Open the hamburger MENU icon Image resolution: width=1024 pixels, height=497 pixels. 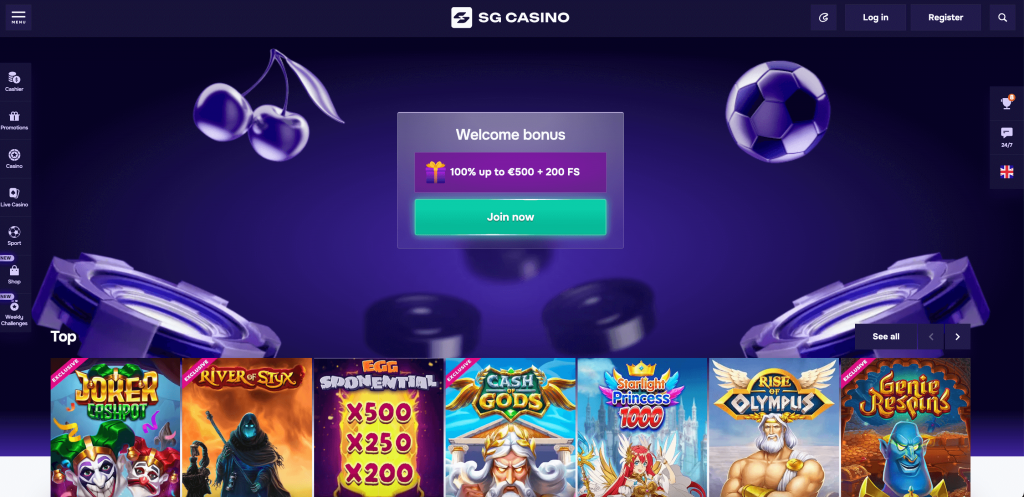coord(18,18)
